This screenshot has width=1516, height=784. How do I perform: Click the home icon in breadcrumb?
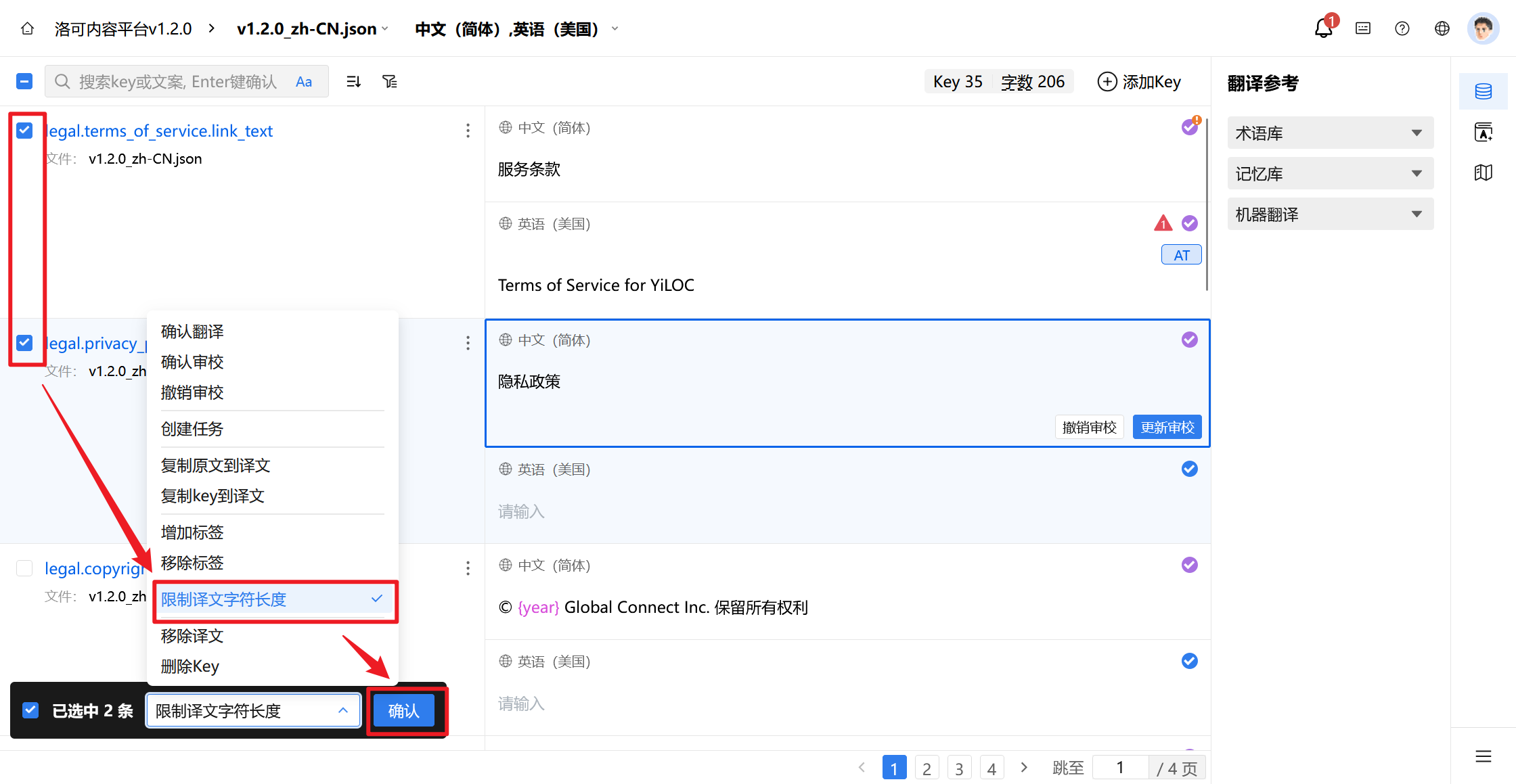pos(27,28)
